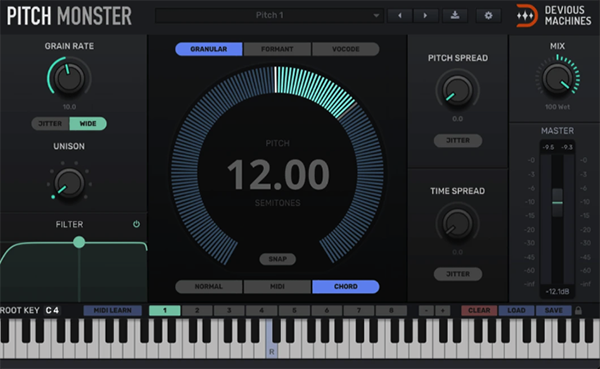Open the settings gear icon
Image resolution: width=600 pixels, height=369 pixels.
tap(488, 16)
